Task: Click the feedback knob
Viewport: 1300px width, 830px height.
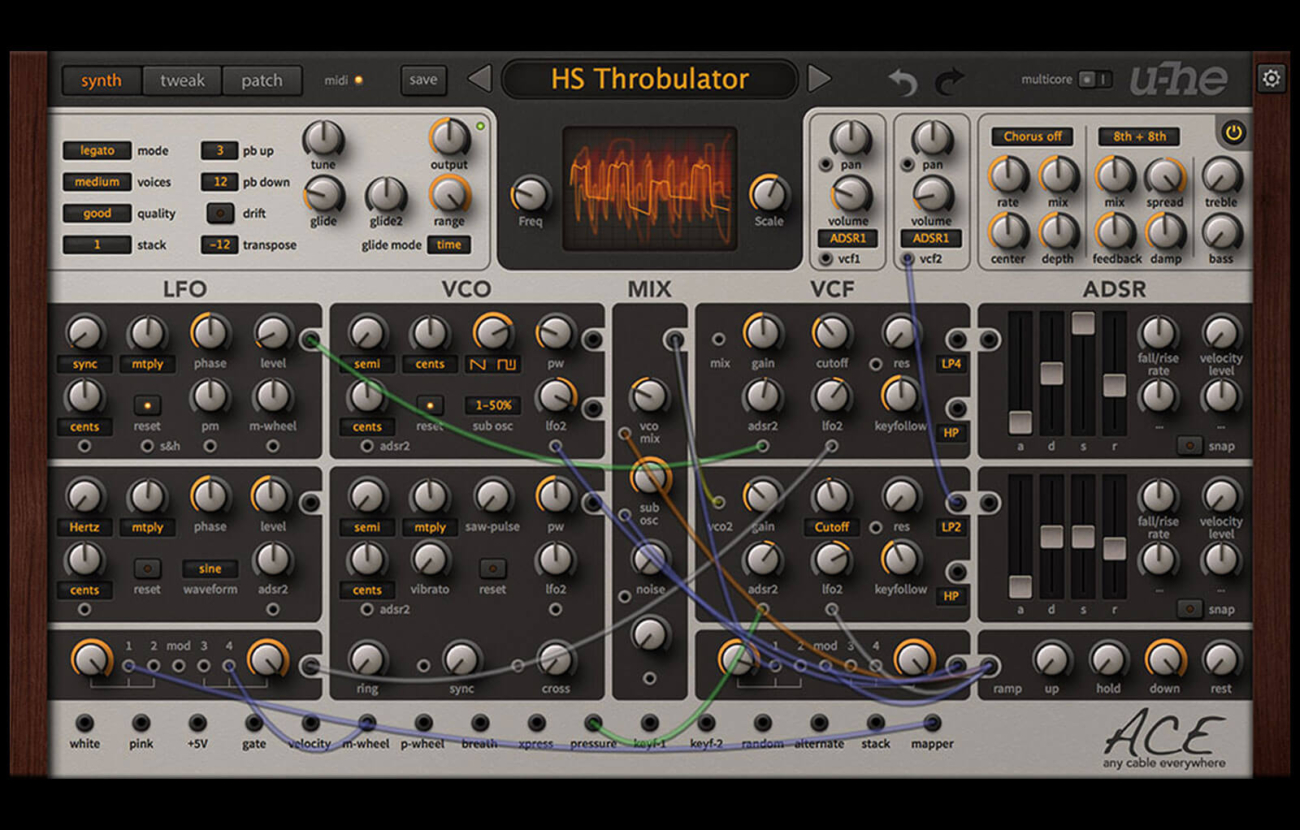Action: click(1116, 232)
